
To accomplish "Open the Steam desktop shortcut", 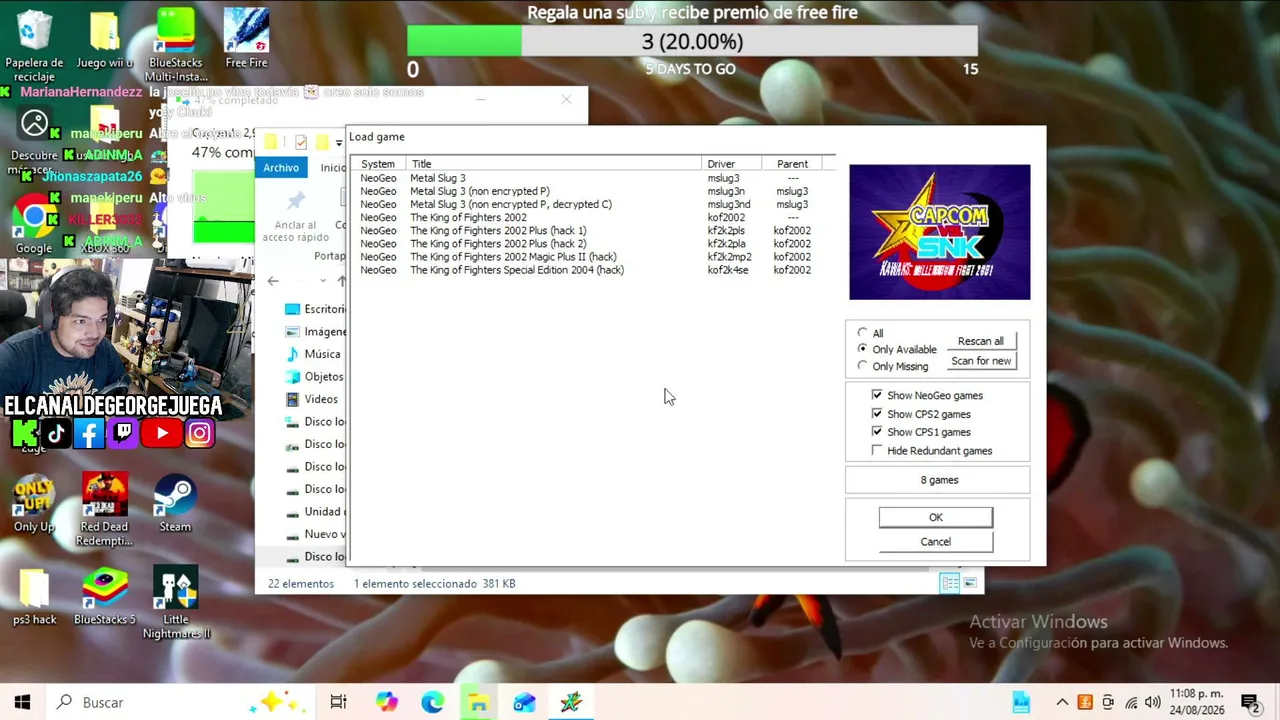I will pyautogui.click(x=175, y=503).
